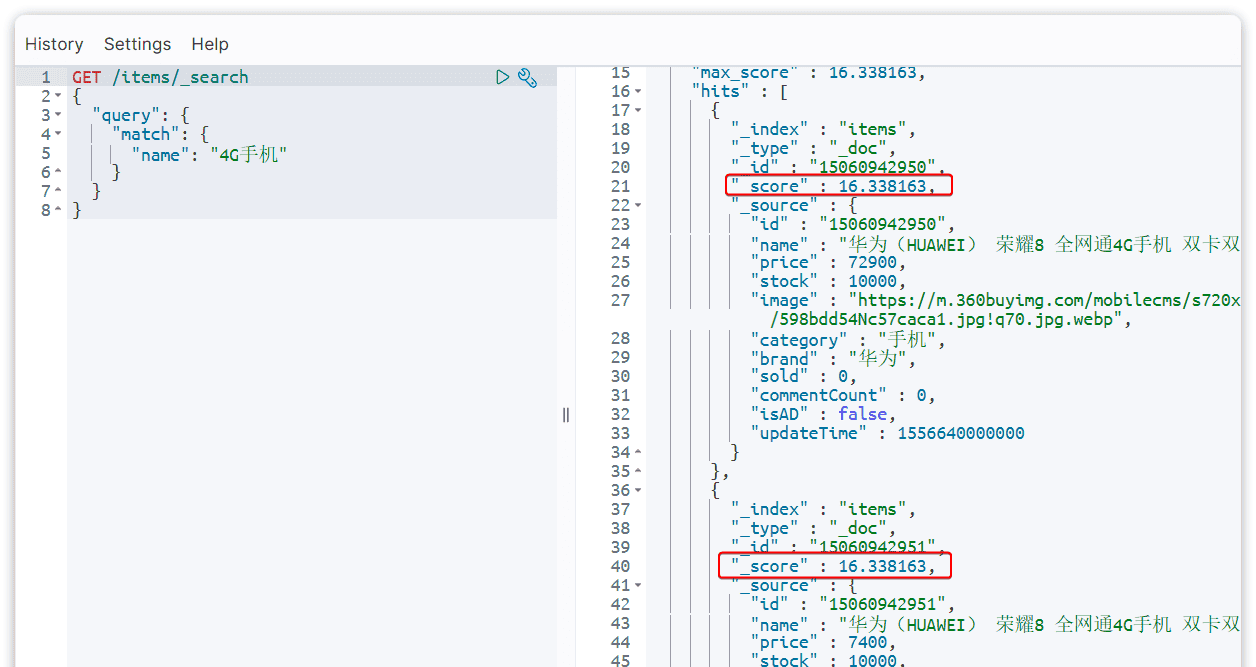
Task: Click the fold marker at response line 34
Action: point(639,453)
